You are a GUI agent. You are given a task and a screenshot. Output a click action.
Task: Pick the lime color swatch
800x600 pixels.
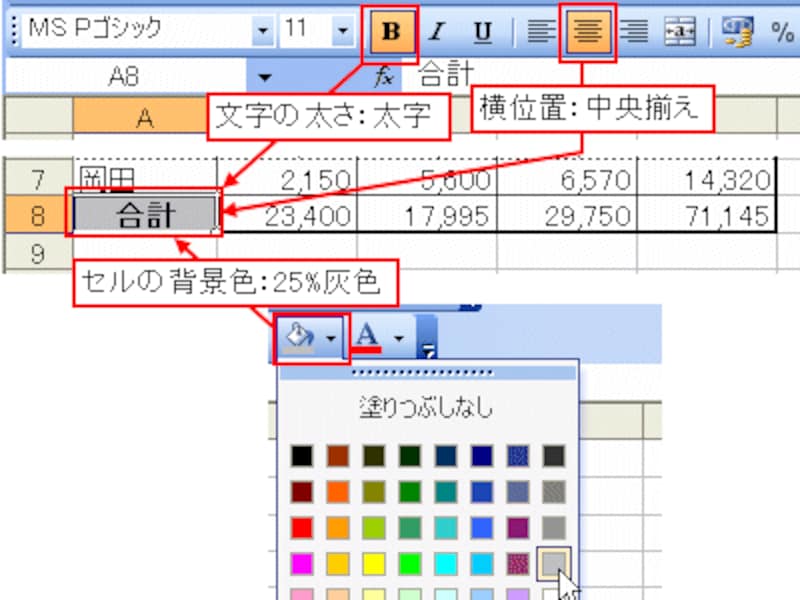pos(373,528)
